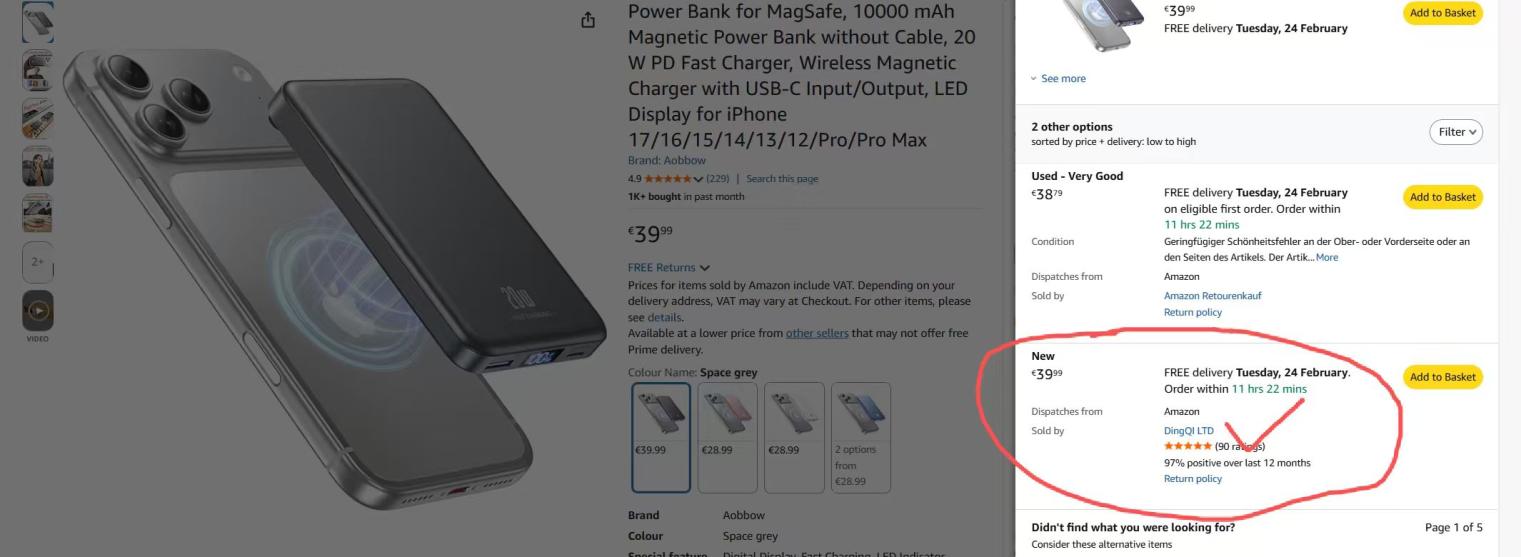Click the Brand: Aobbow link
This screenshot has width=1521, height=557.
[667, 160]
